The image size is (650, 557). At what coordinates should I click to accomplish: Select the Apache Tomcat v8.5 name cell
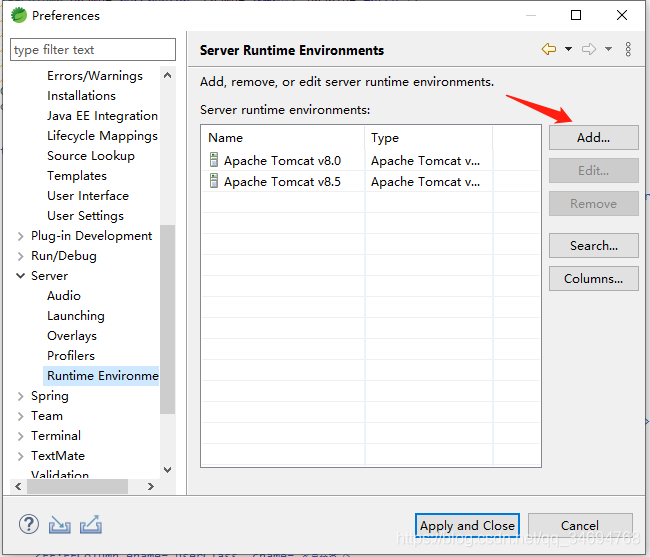pyautogui.click(x=282, y=182)
